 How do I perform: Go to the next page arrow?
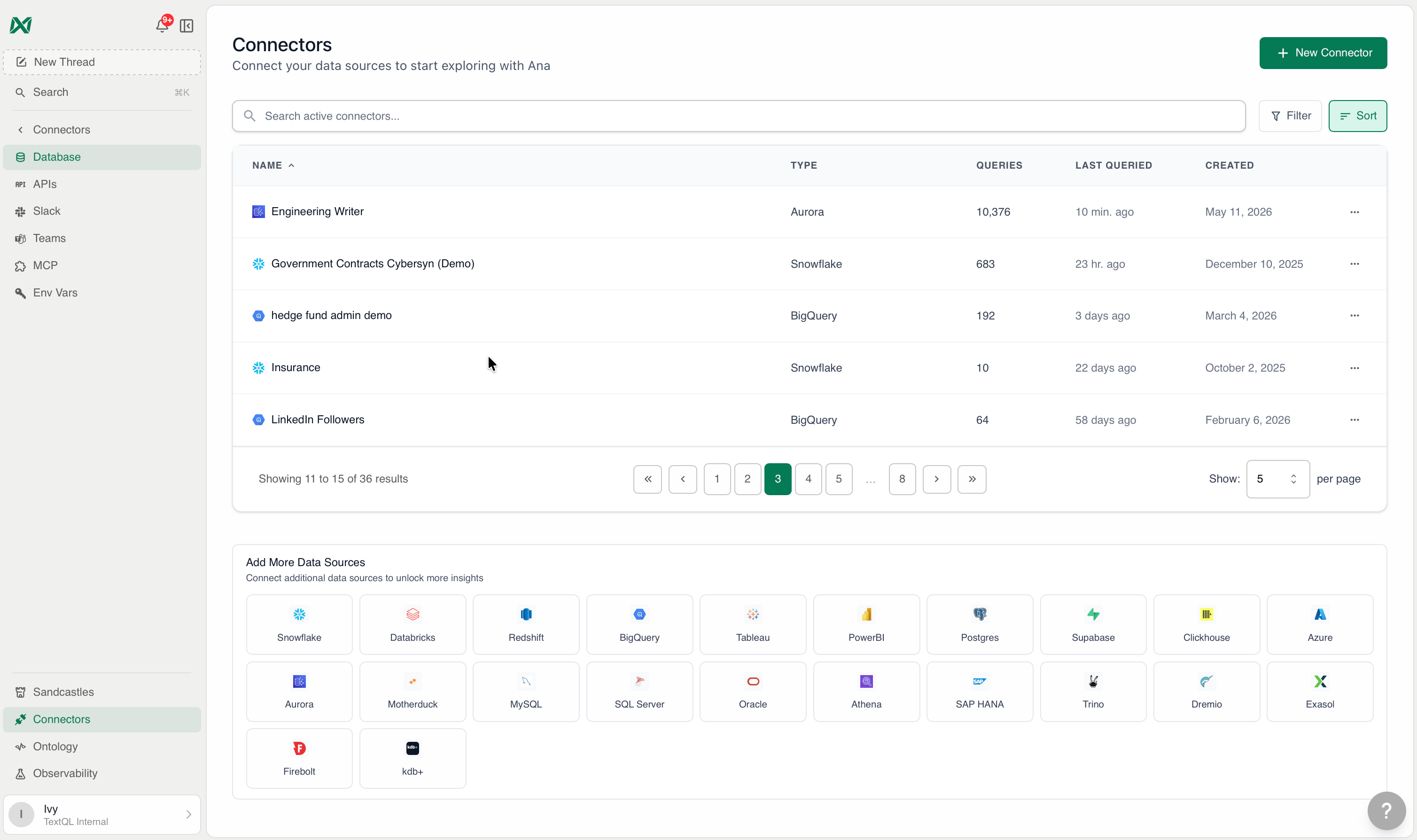click(x=936, y=479)
